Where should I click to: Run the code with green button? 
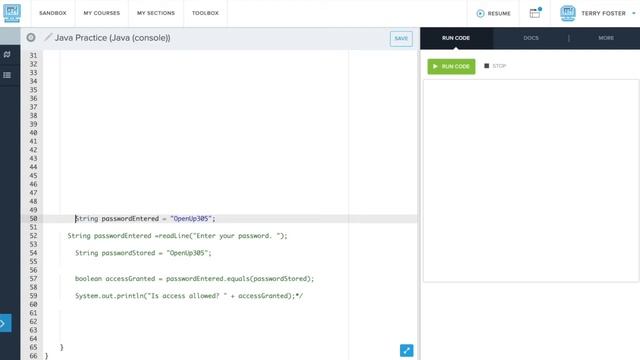(x=451, y=66)
